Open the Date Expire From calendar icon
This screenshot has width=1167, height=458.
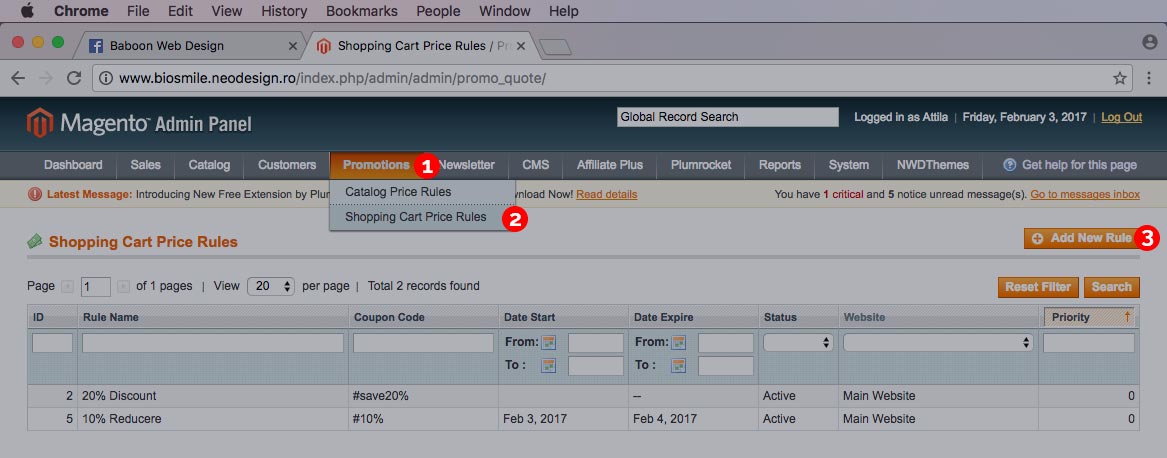[x=679, y=343]
